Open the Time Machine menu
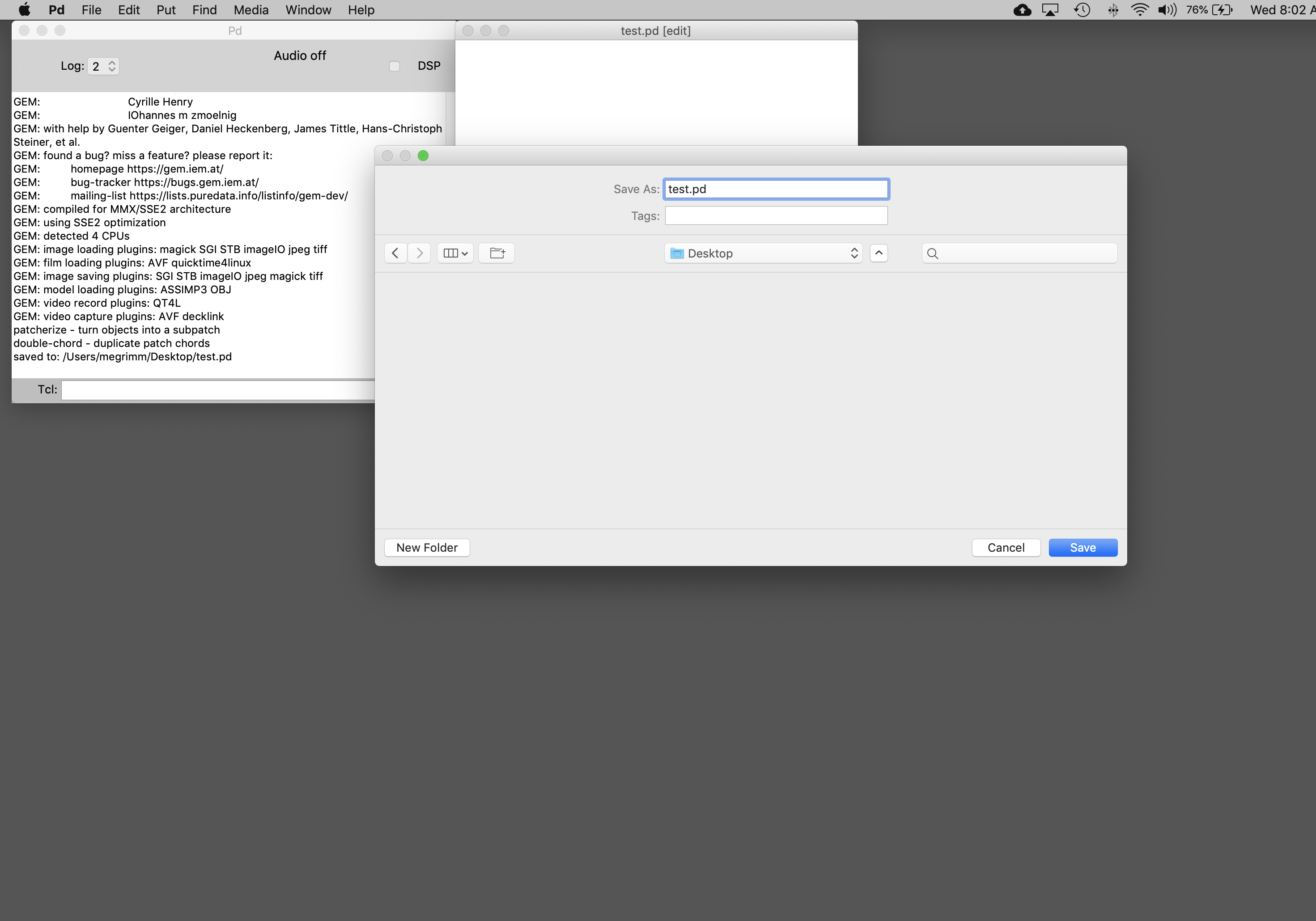The height and width of the screenshot is (921, 1316). tap(1082, 10)
